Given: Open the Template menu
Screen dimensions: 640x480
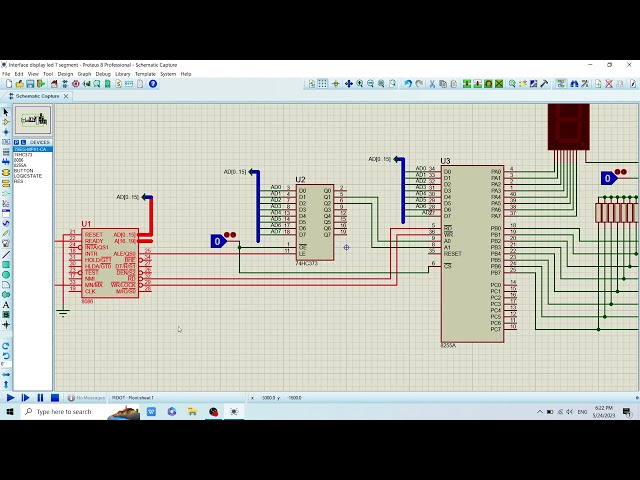Looking at the screenshot, I should tap(145, 74).
